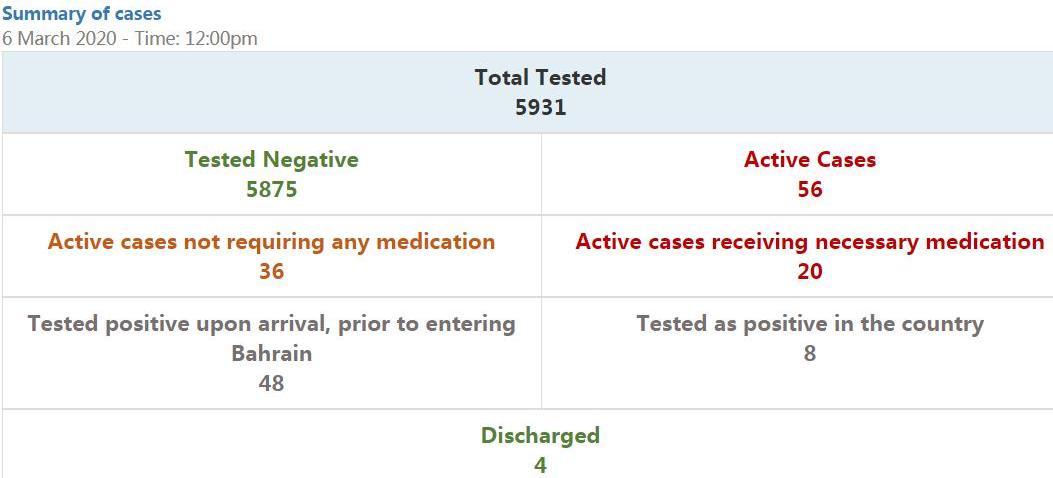The image size is (1053, 478).
Task: Click Active cases receiving necessary medication
Action: pos(810,241)
